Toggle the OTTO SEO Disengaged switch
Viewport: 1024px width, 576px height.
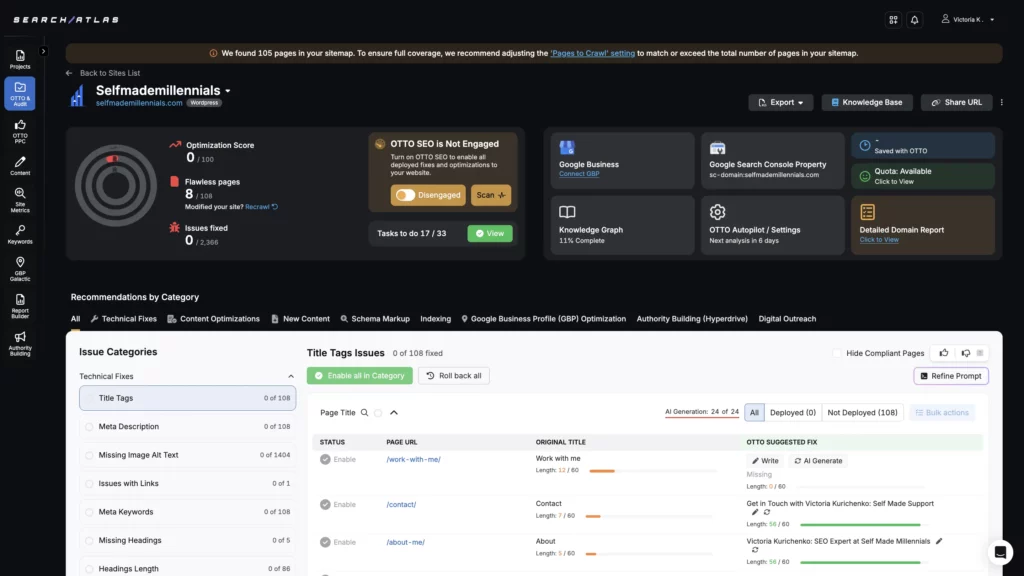pos(405,195)
